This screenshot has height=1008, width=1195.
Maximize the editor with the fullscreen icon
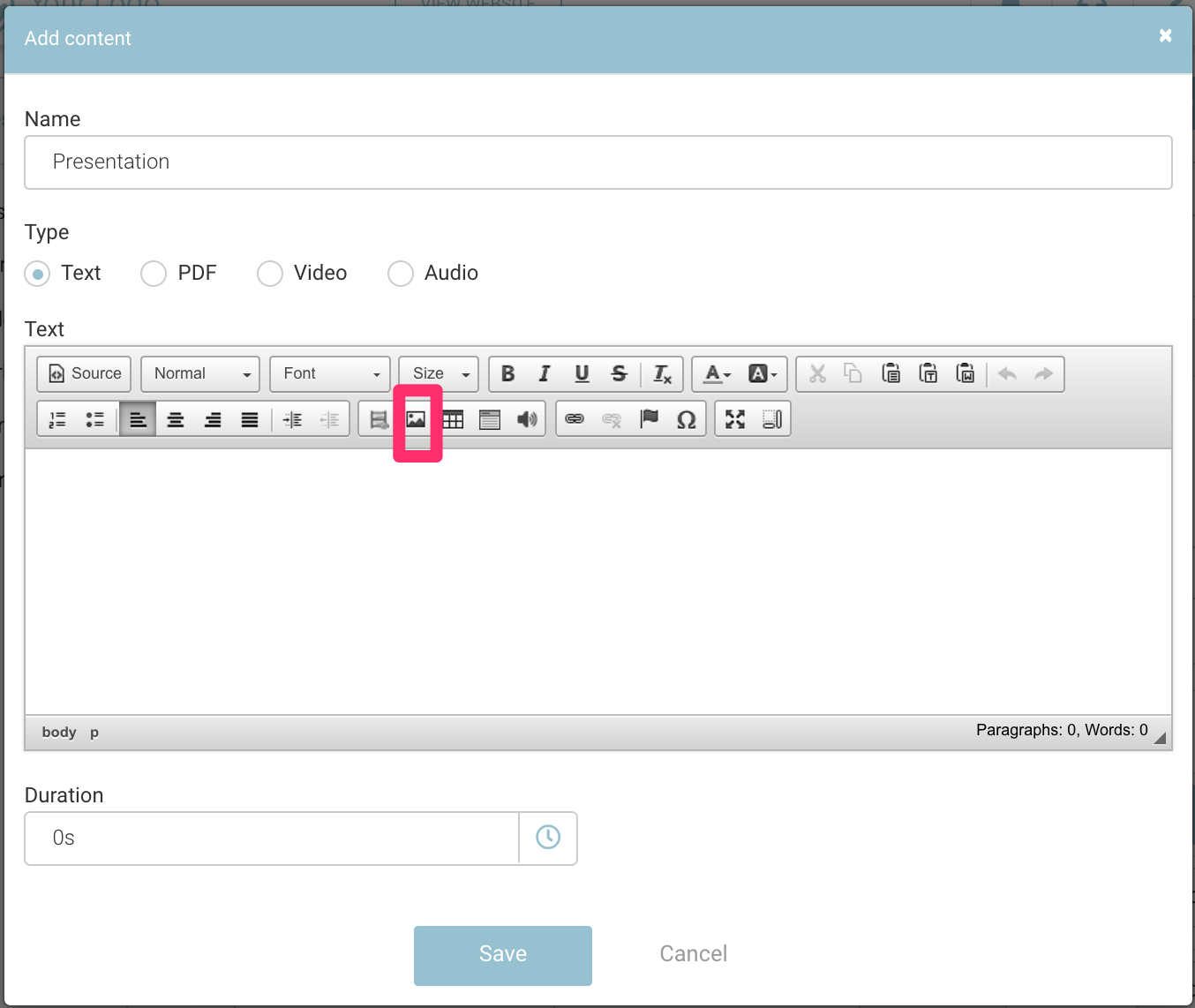coord(735,419)
